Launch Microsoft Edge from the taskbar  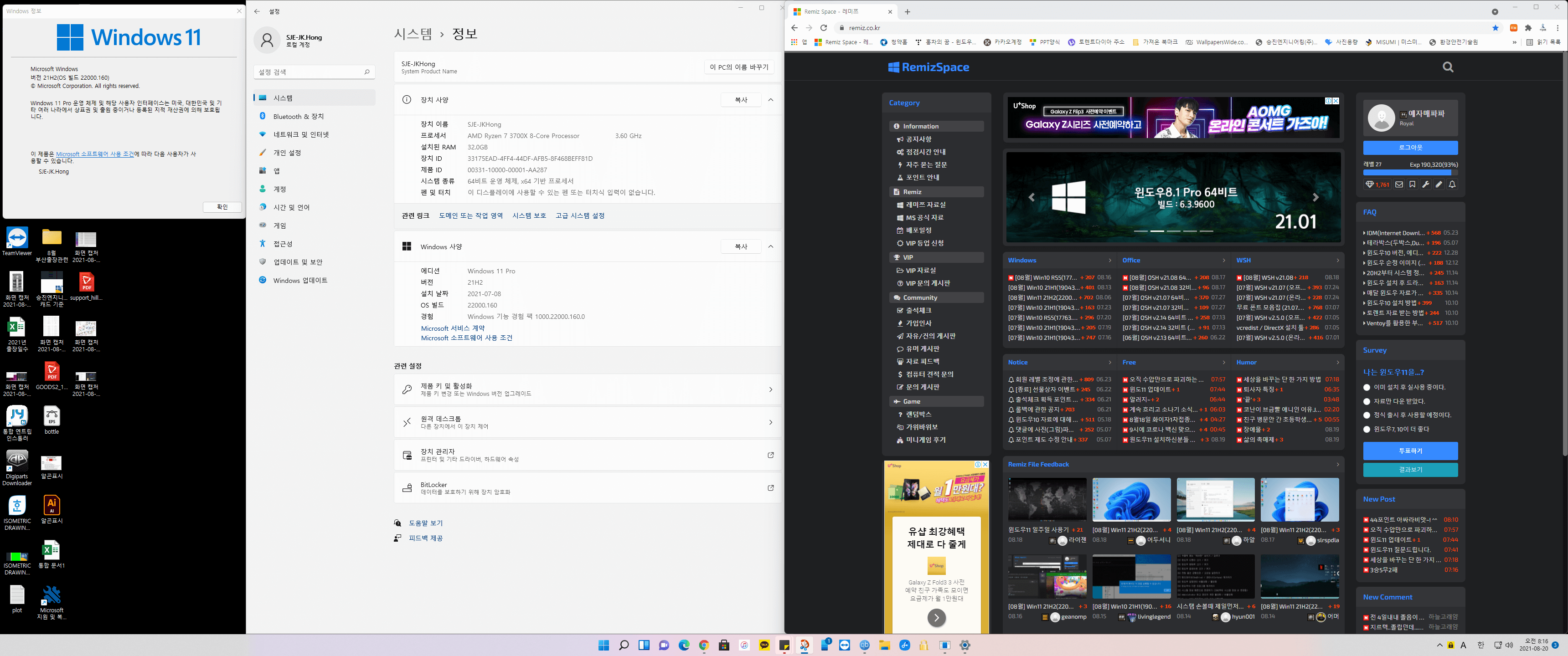tap(684, 645)
